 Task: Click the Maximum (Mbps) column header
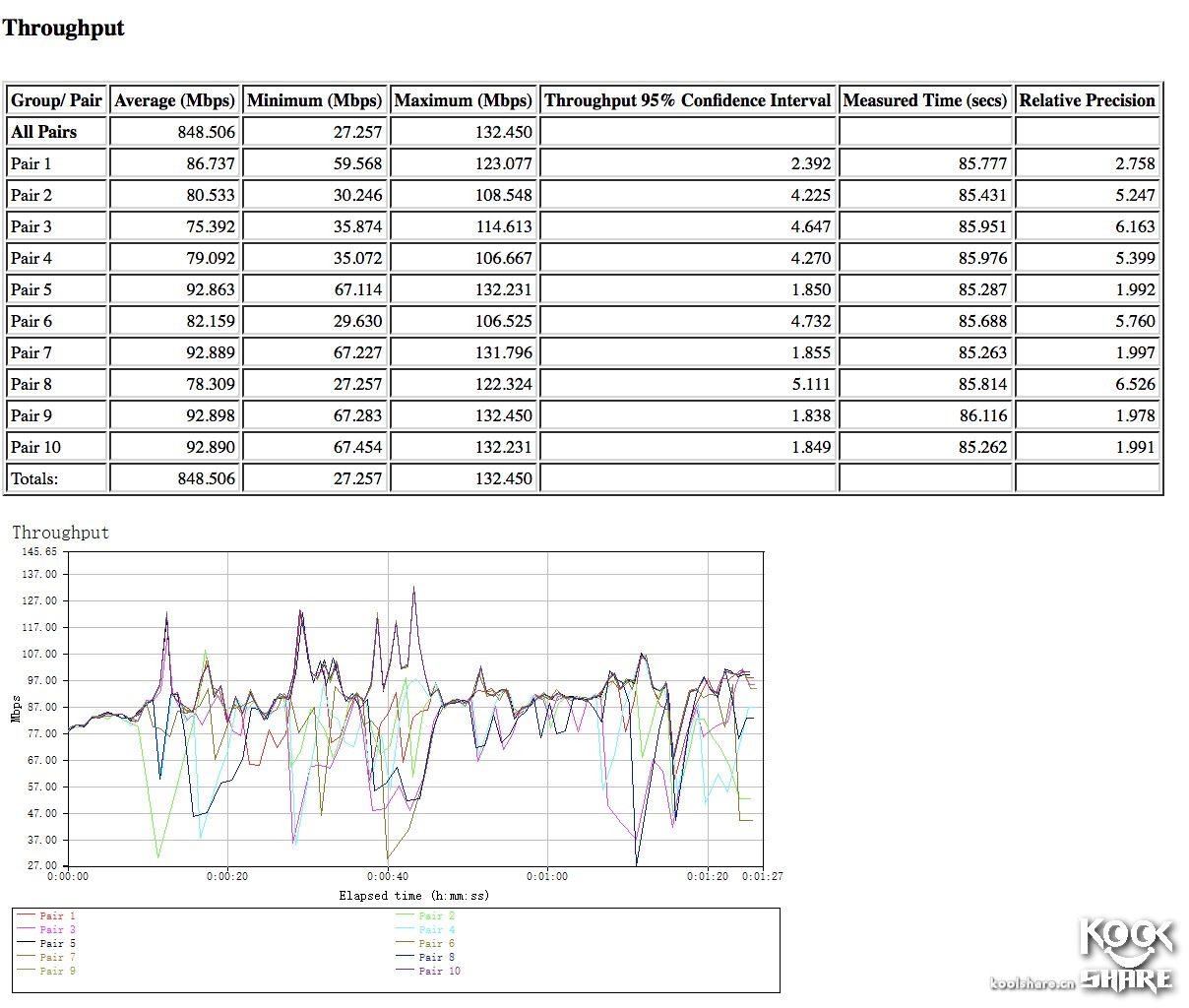pyautogui.click(x=463, y=100)
